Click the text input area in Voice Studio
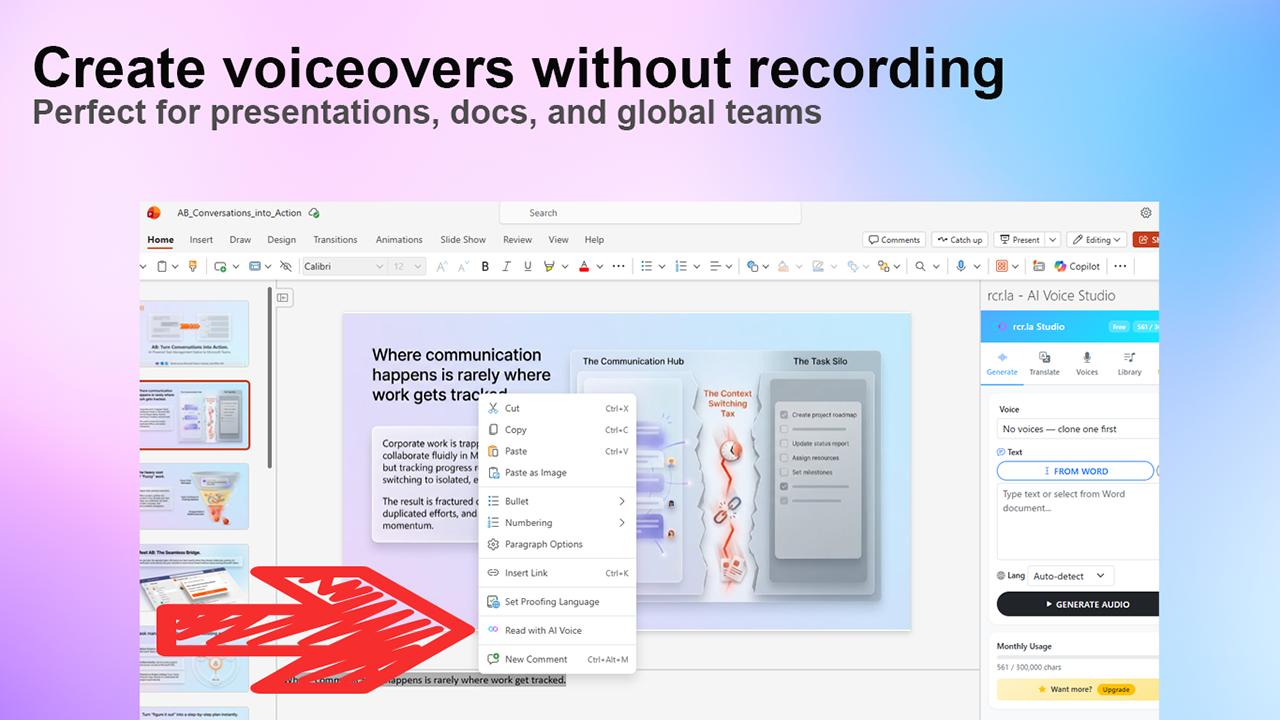Viewport: 1280px width, 720px height. pyautogui.click(x=1078, y=522)
